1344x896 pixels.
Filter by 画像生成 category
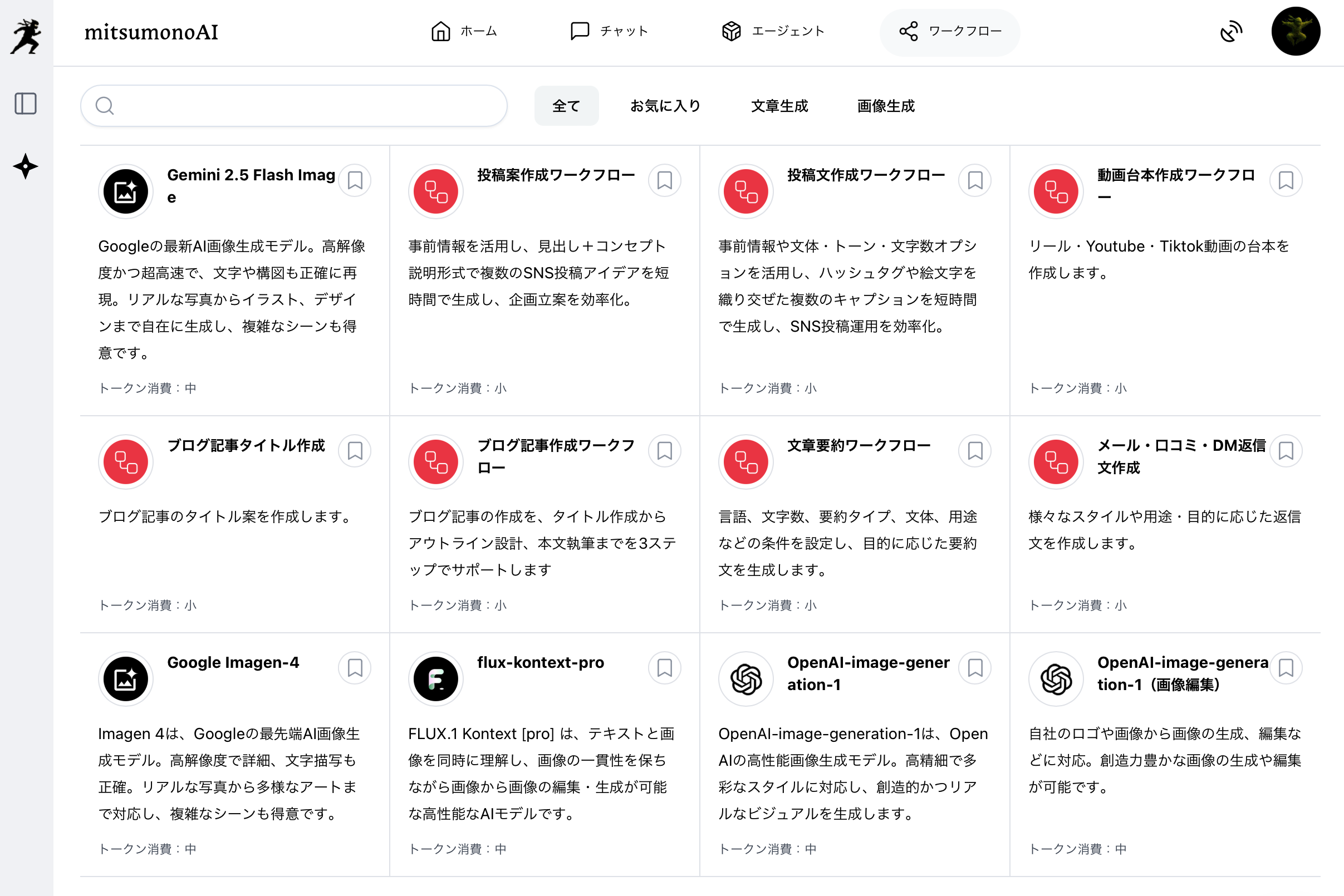point(886,106)
